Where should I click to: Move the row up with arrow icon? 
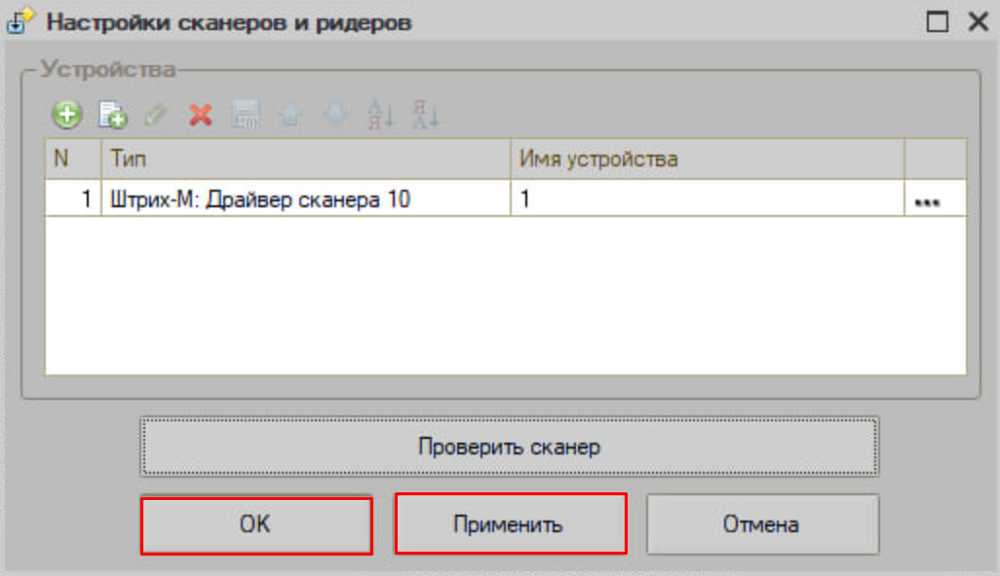point(291,115)
